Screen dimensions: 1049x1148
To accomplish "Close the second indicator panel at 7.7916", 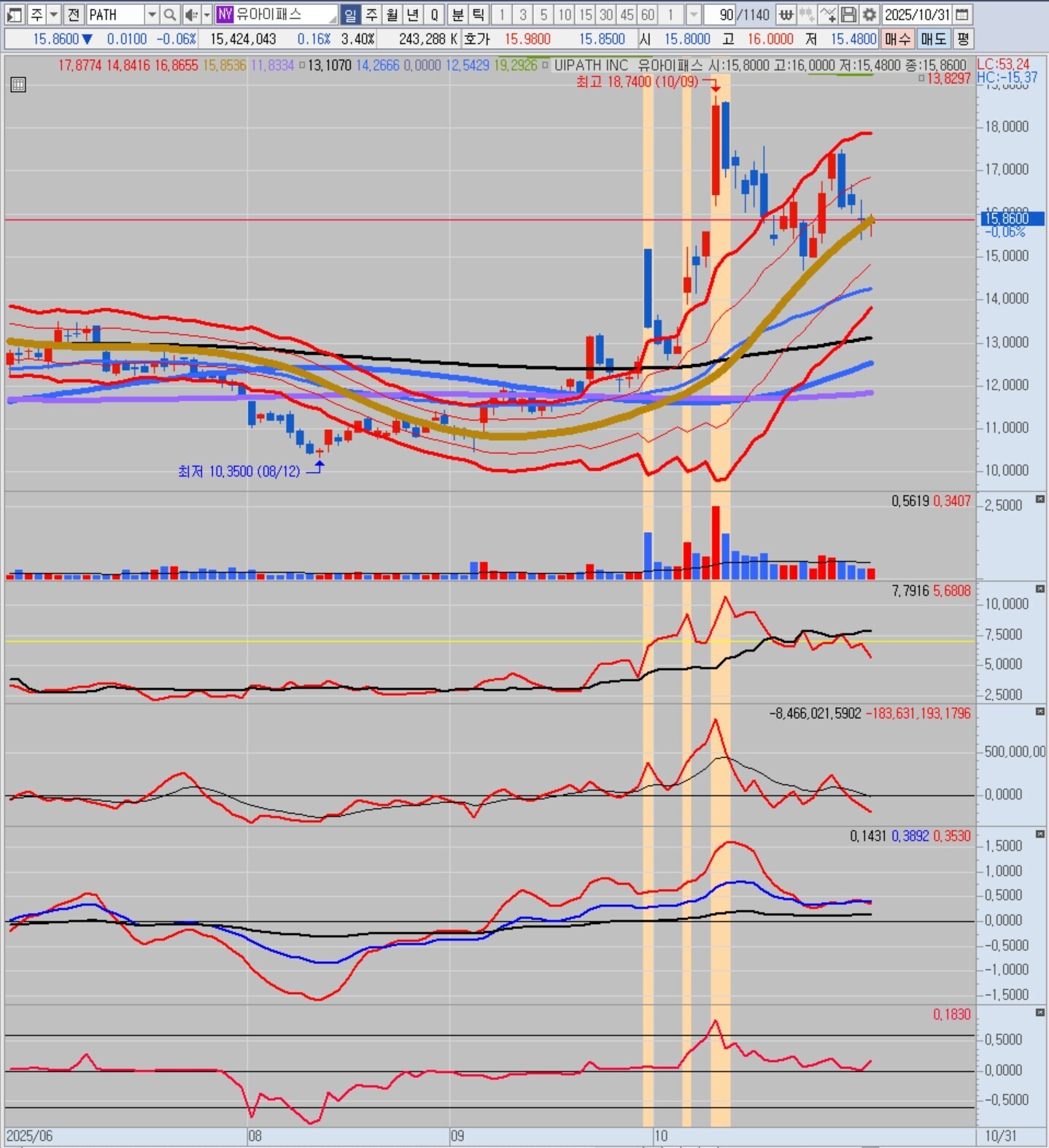I will click(x=1040, y=589).
